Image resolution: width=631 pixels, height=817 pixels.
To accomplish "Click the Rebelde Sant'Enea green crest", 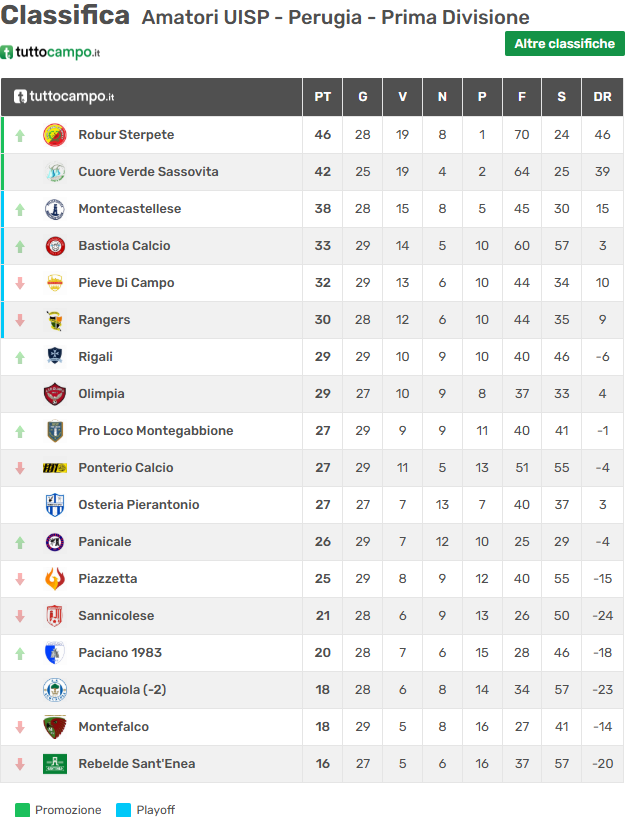I will [54, 764].
